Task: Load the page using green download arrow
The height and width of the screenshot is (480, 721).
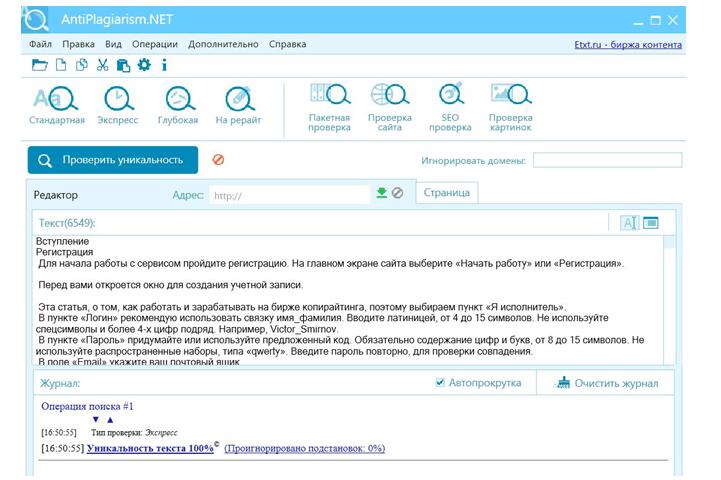Action: point(382,193)
